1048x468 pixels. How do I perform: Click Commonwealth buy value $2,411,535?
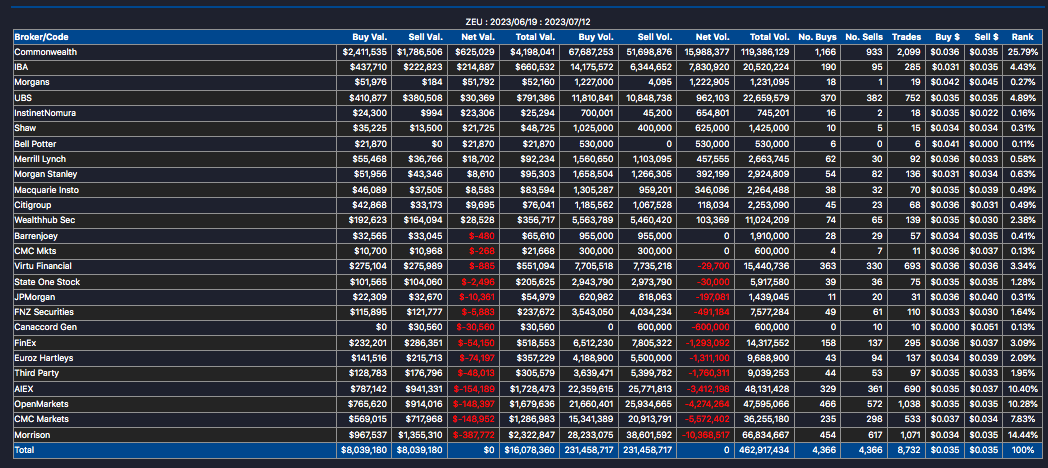(365, 52)
